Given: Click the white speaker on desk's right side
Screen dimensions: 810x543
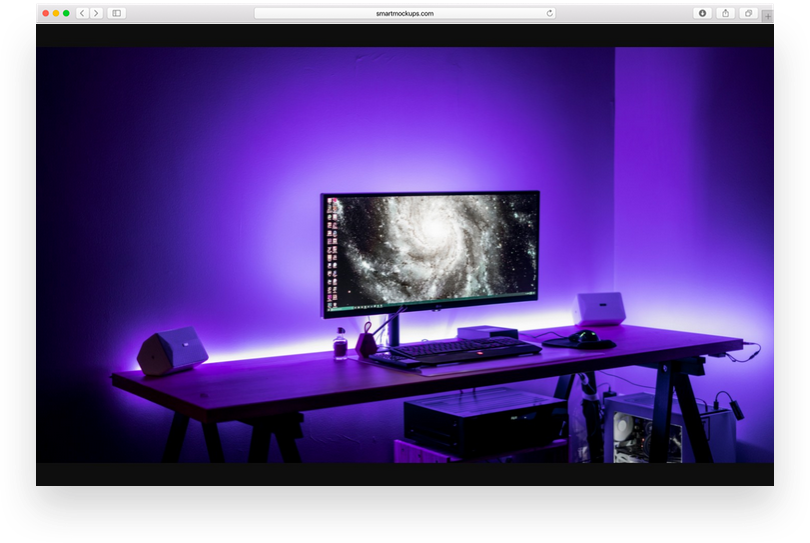Looking at the screenshot, I should click(x=599, y=308).
